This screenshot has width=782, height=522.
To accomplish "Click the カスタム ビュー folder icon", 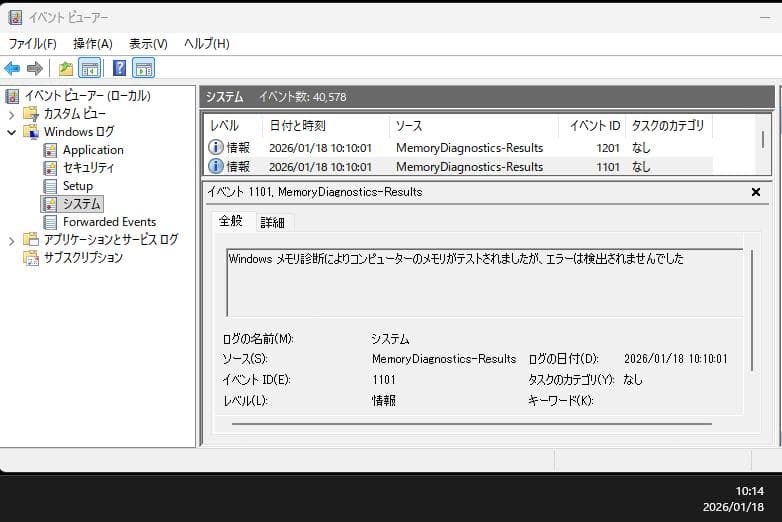I will click(31, 114).
